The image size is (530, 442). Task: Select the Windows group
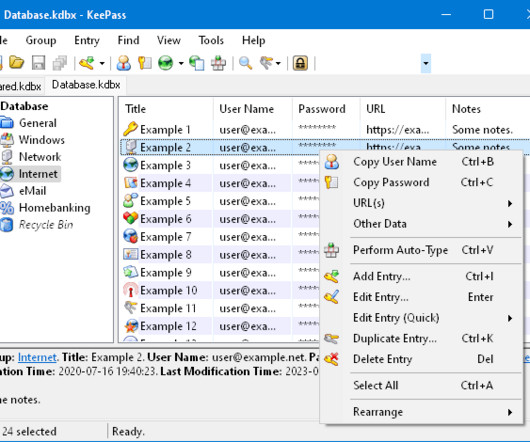pyautogui.click(x=42, y=140)
